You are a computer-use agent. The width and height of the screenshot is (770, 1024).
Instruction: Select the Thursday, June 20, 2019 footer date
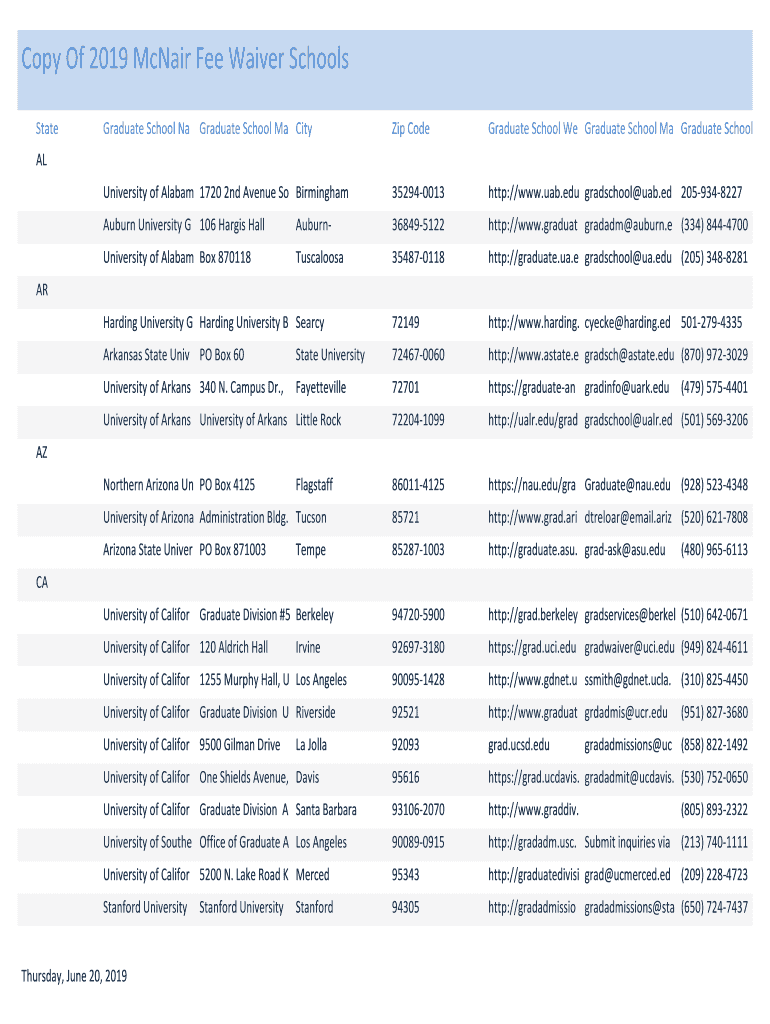point(74,976)
